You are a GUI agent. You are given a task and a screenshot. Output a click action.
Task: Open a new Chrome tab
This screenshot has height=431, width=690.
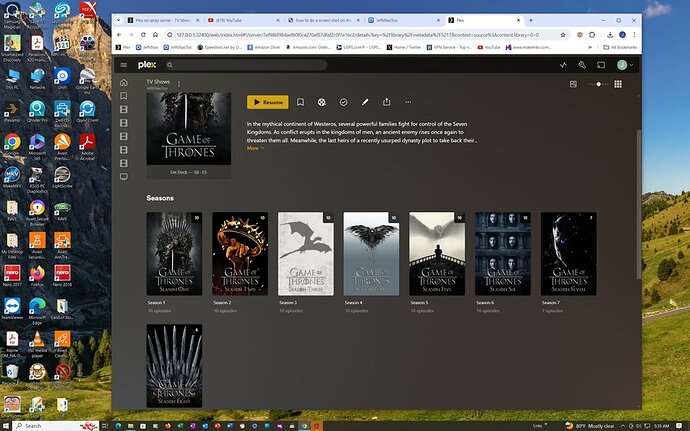pyautogui.click(x=531, y=20)
